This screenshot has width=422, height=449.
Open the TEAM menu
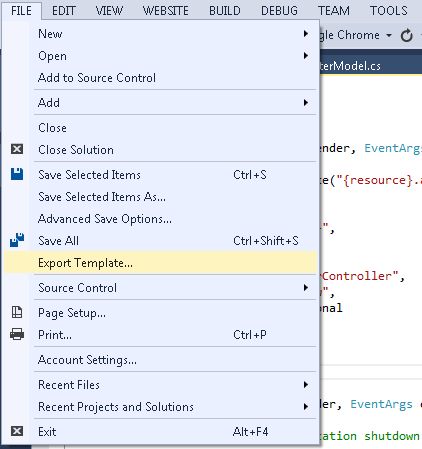[334, 11]
